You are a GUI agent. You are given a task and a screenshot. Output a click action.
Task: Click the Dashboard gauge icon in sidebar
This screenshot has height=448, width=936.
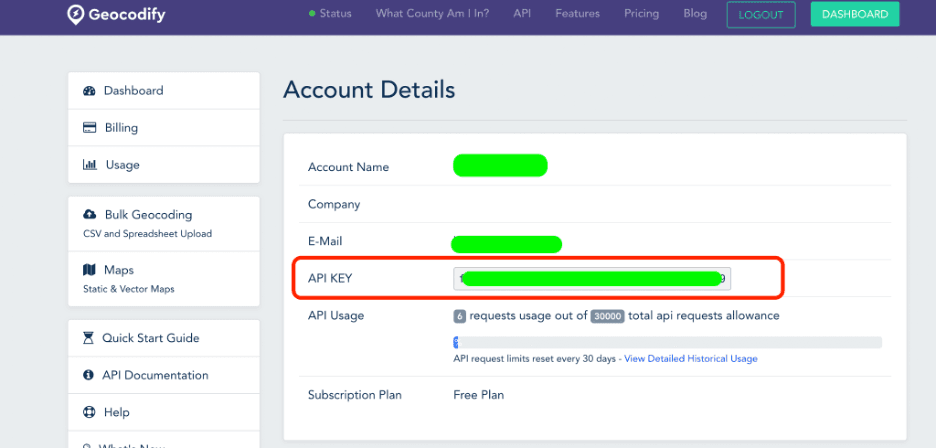tap(89, 91)
